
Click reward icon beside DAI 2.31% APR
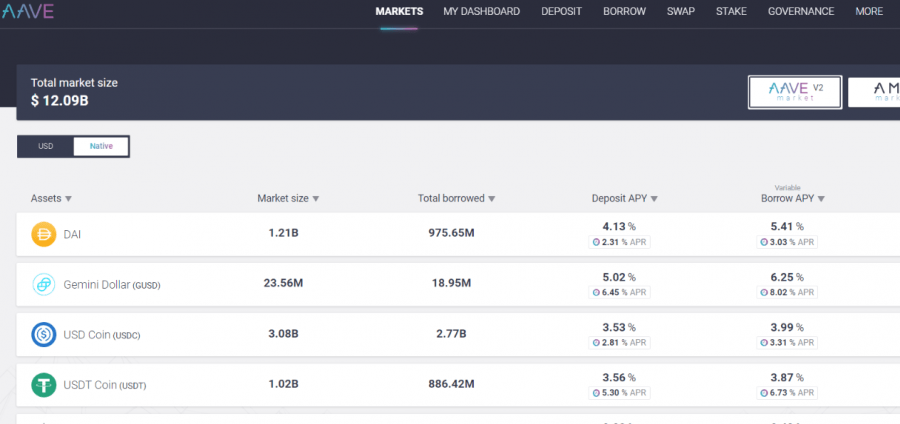(596, 243)
